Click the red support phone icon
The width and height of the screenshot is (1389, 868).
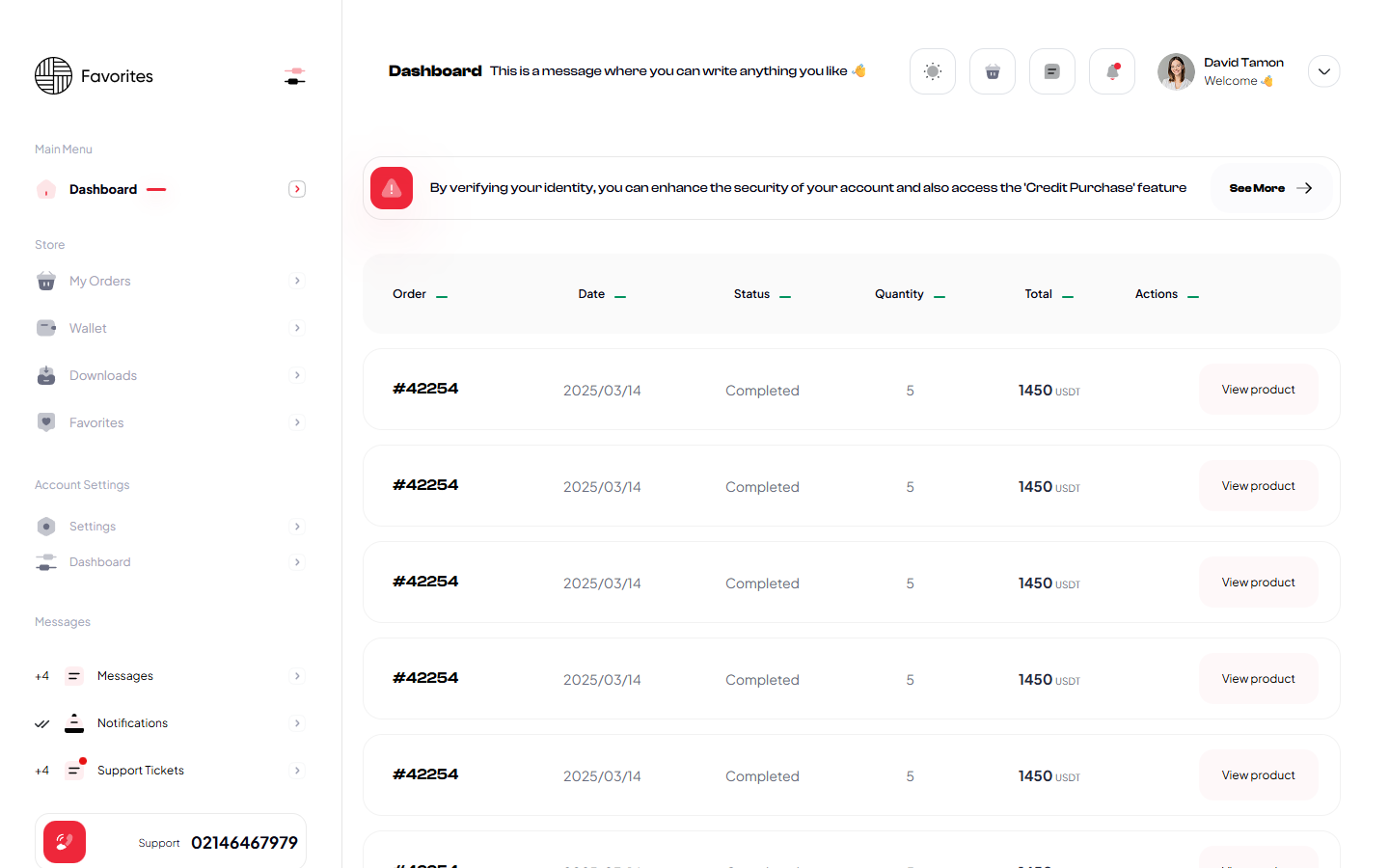[65, 842]
